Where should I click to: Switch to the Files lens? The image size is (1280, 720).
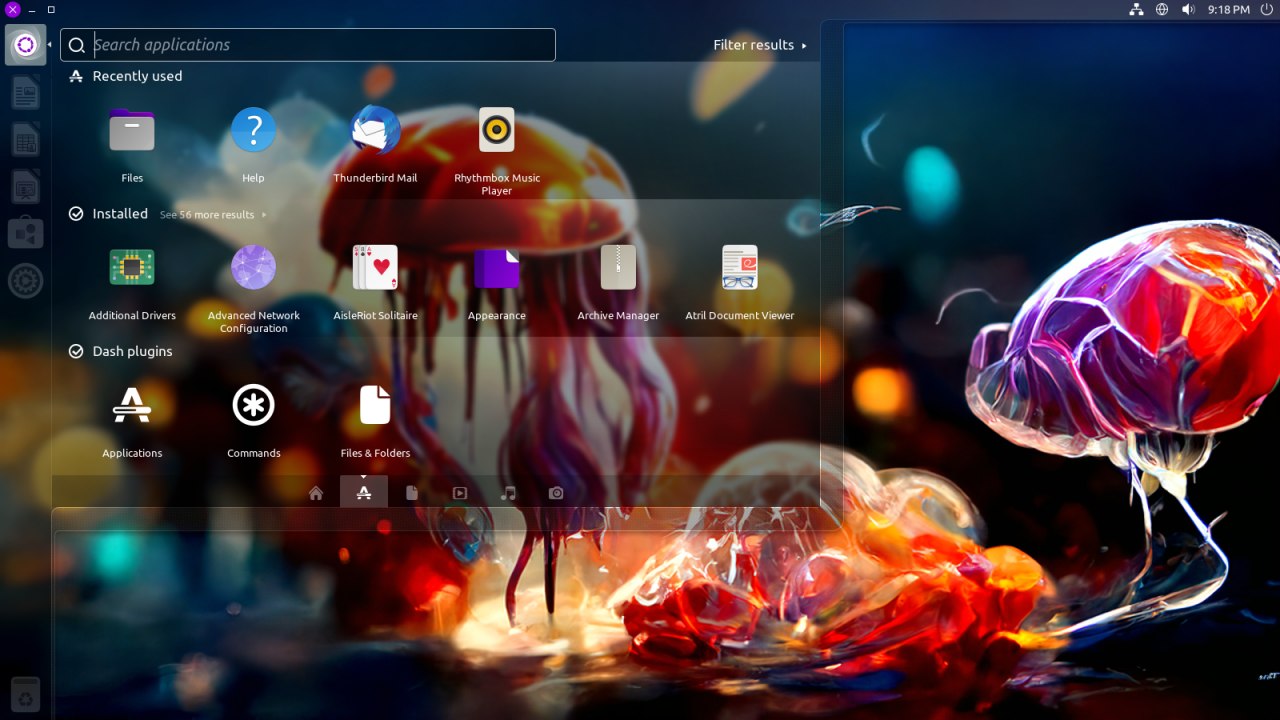412,493
